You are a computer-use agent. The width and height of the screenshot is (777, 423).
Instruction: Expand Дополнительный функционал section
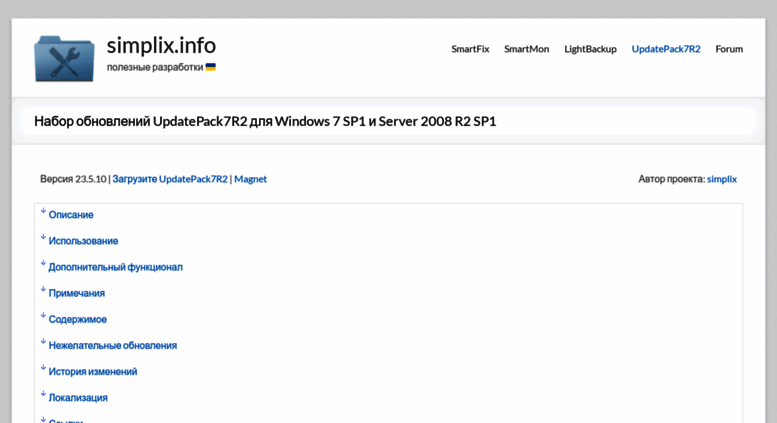(x=115, y=267)
